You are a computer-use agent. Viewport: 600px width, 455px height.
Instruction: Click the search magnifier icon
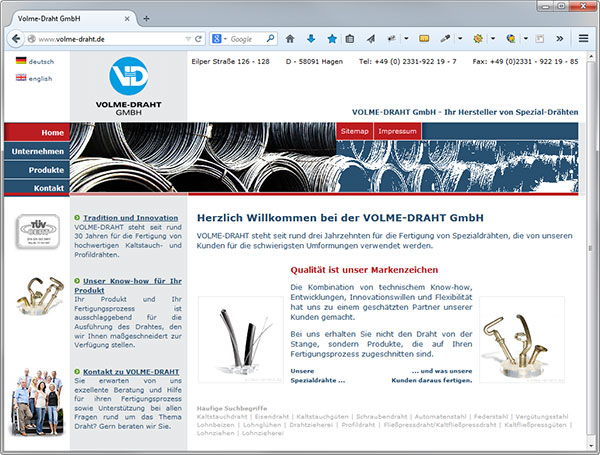[271, 38]
